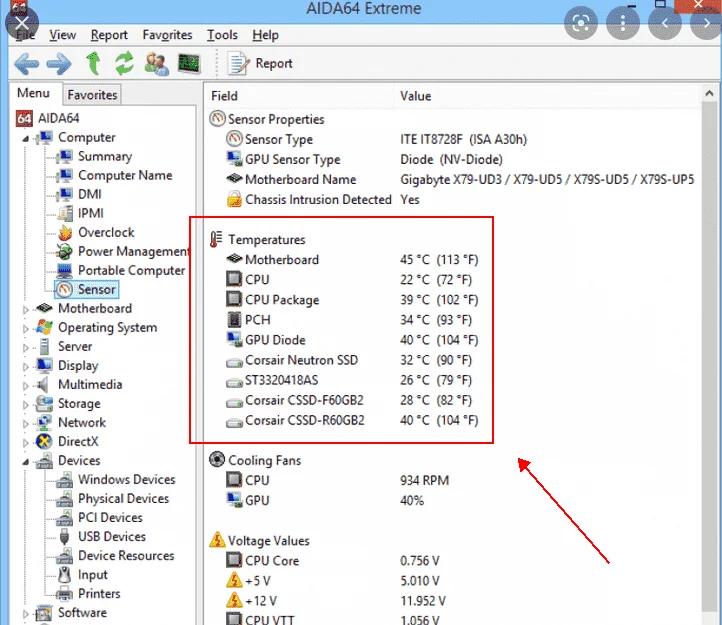Image resolution: width=722 pixels, height=625 pixels.
Task: Go up one level with green arrow
Action: 93,63
